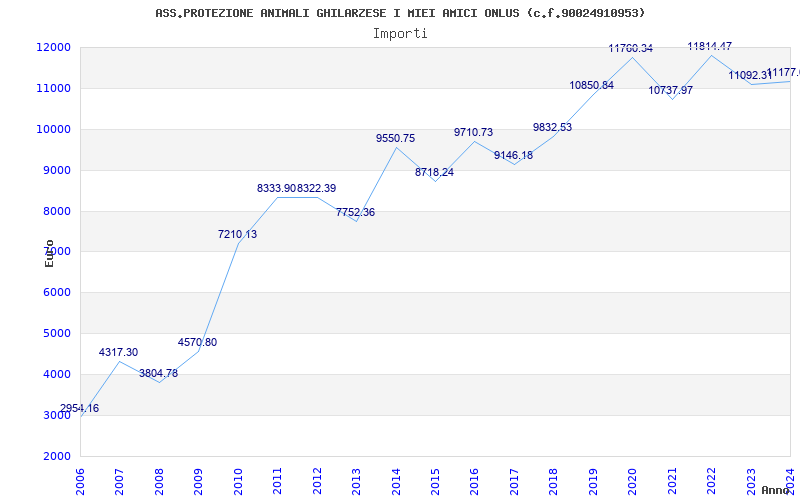800x500 pixels.
Task: Select data label 10850.84
Action: [592, 85]
